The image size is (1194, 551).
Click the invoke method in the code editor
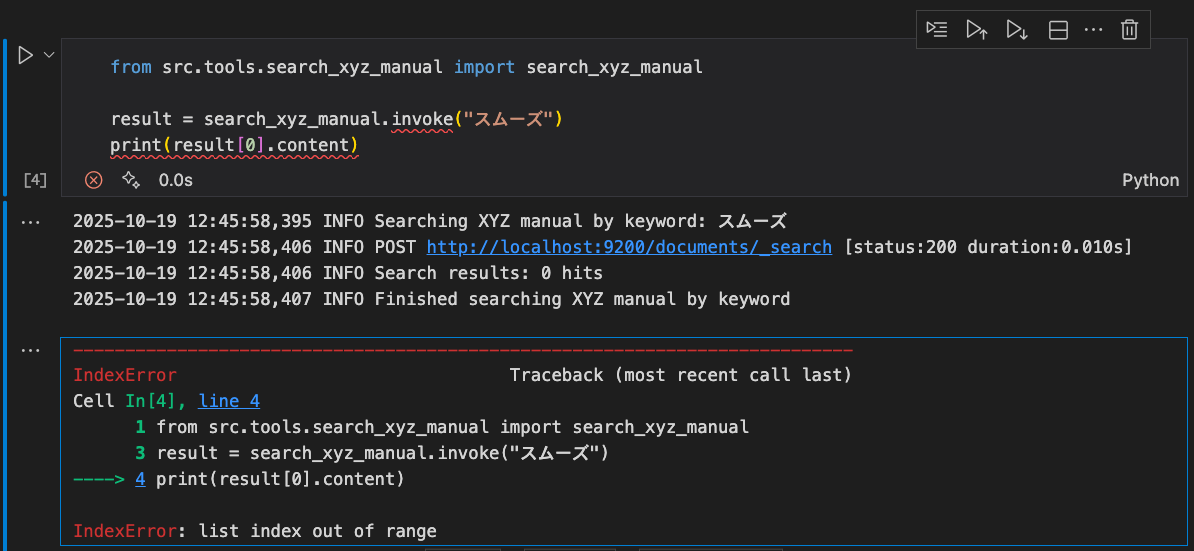click(x=422, y=119)
